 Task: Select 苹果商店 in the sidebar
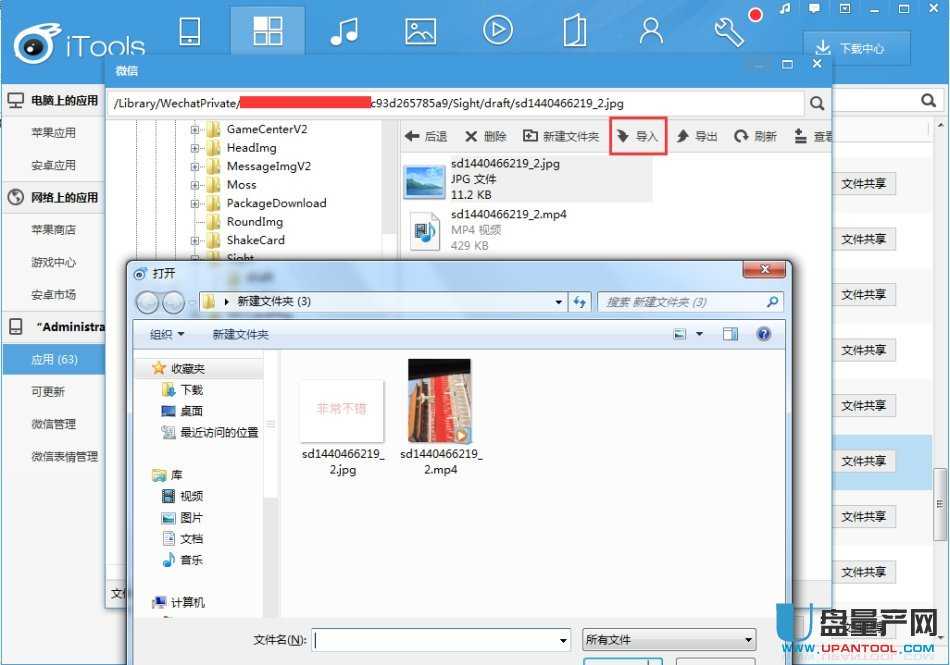53,230
